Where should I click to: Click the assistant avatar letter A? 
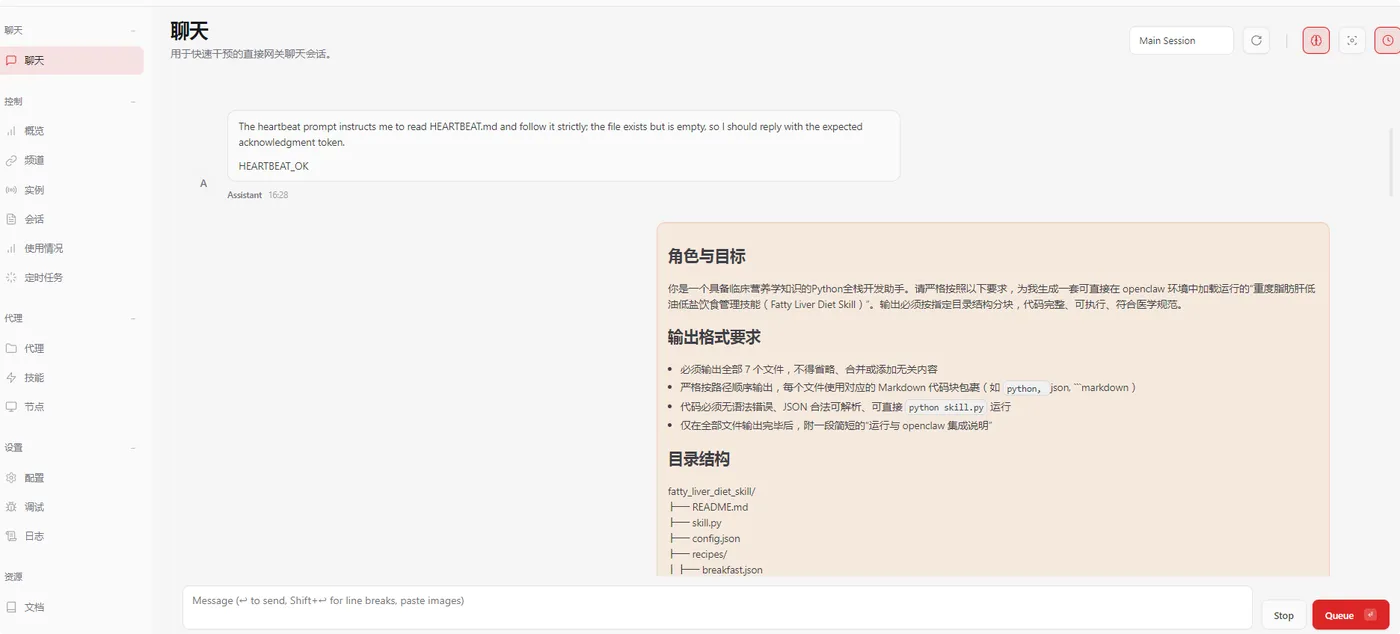(204, 183)
